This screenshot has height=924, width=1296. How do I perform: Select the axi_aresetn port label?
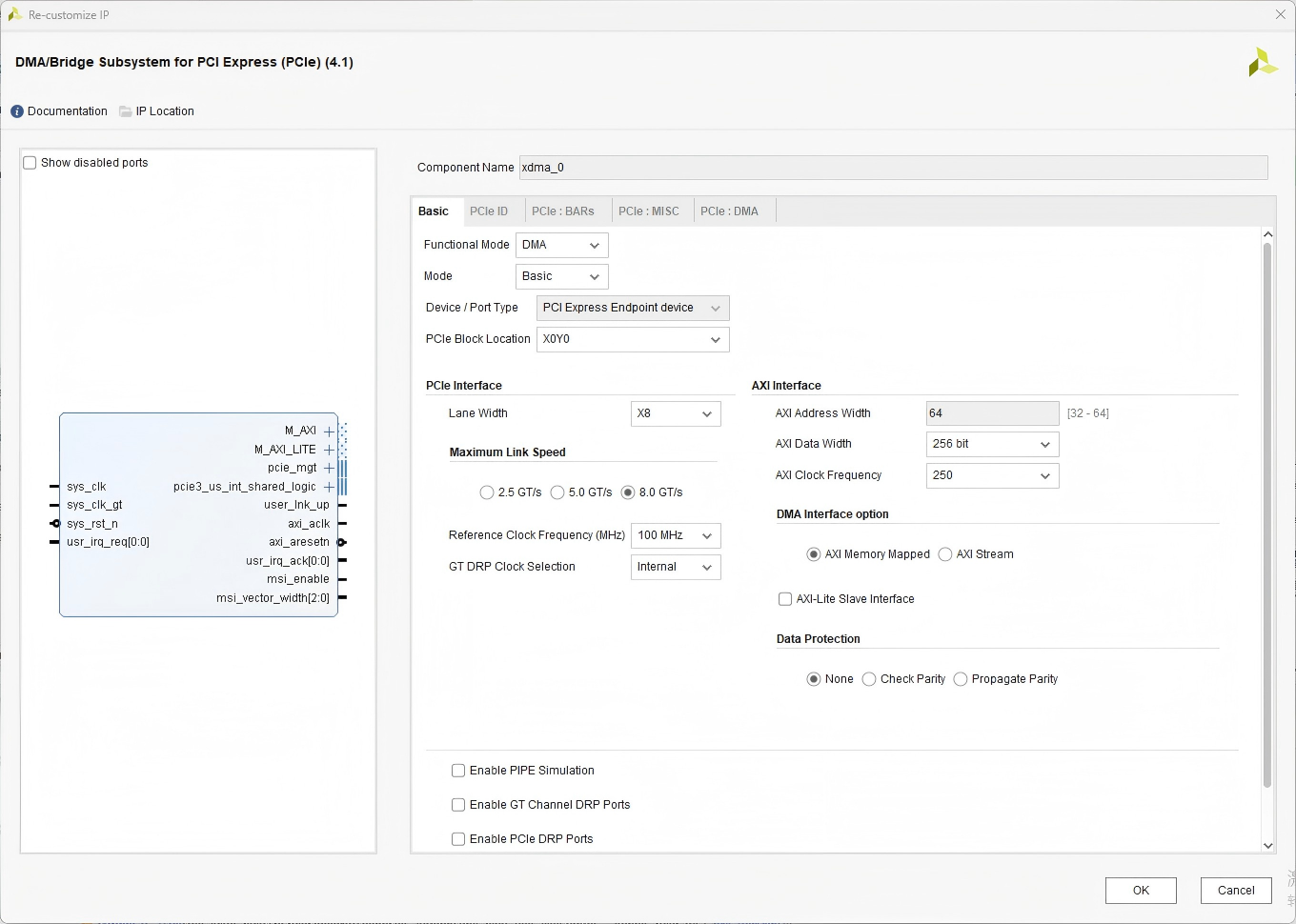tap(299, 542)
